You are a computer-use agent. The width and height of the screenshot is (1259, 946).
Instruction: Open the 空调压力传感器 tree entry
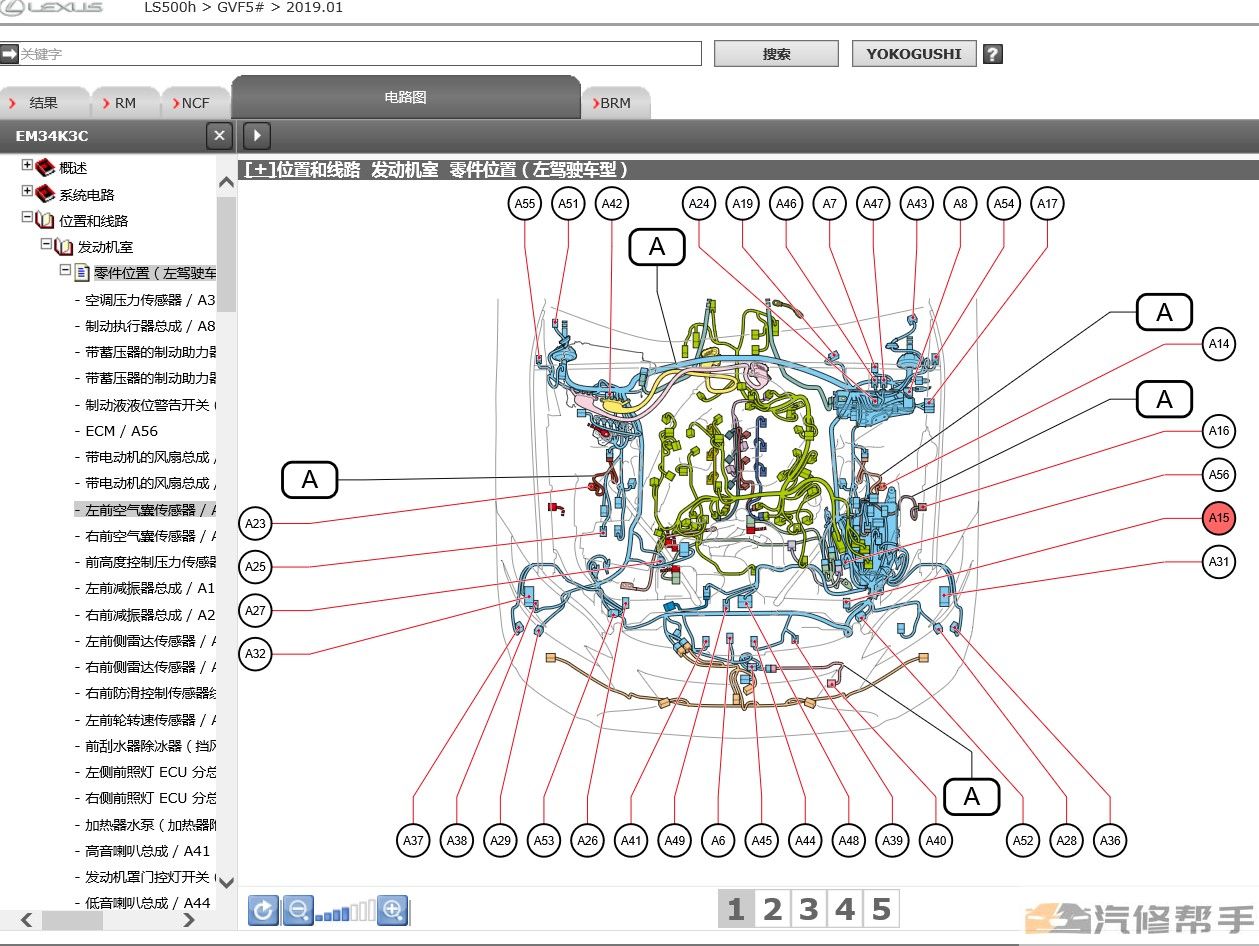149,299
